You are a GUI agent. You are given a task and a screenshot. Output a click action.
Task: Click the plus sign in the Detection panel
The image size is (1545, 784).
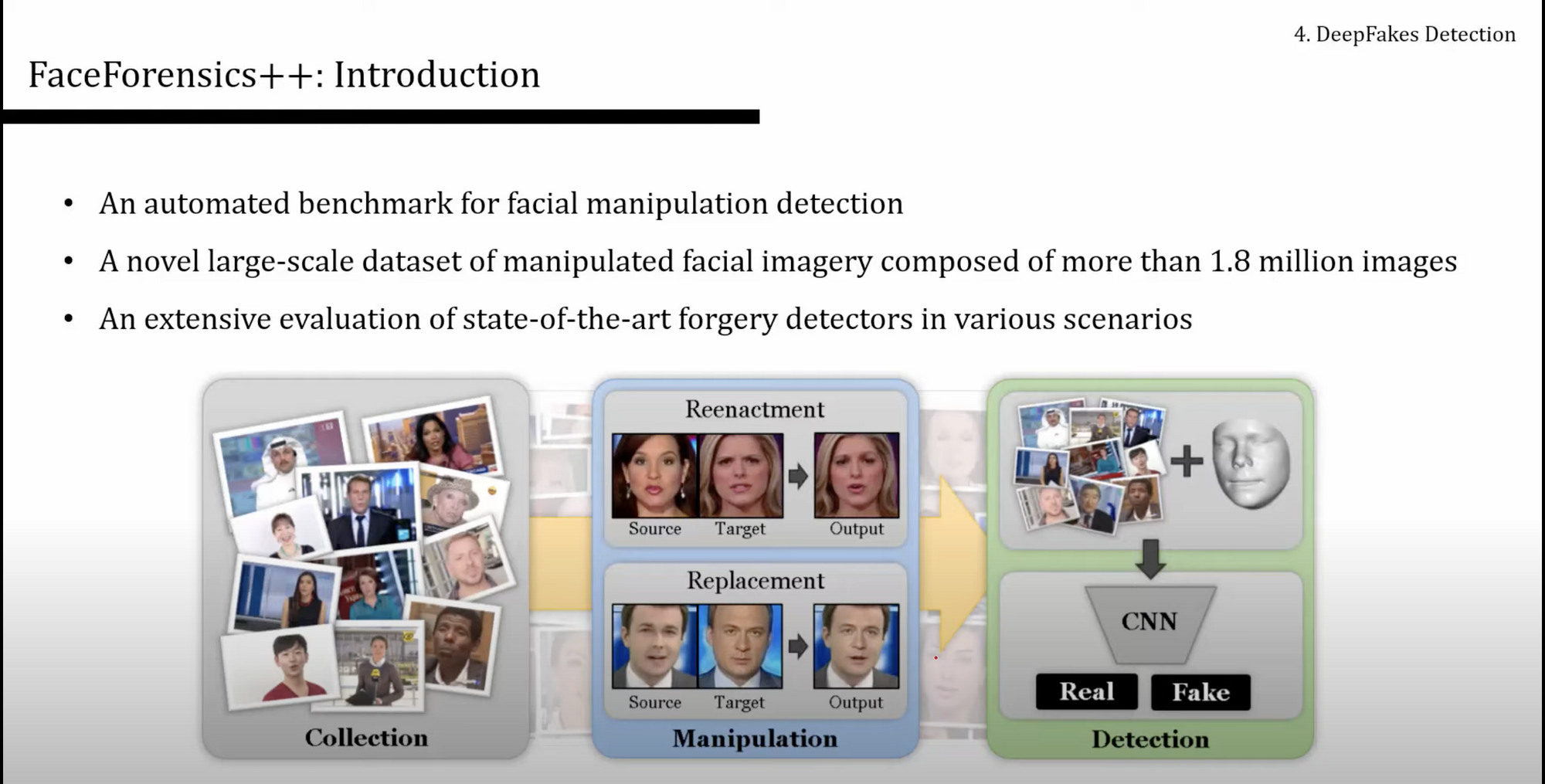(1187, 462)
